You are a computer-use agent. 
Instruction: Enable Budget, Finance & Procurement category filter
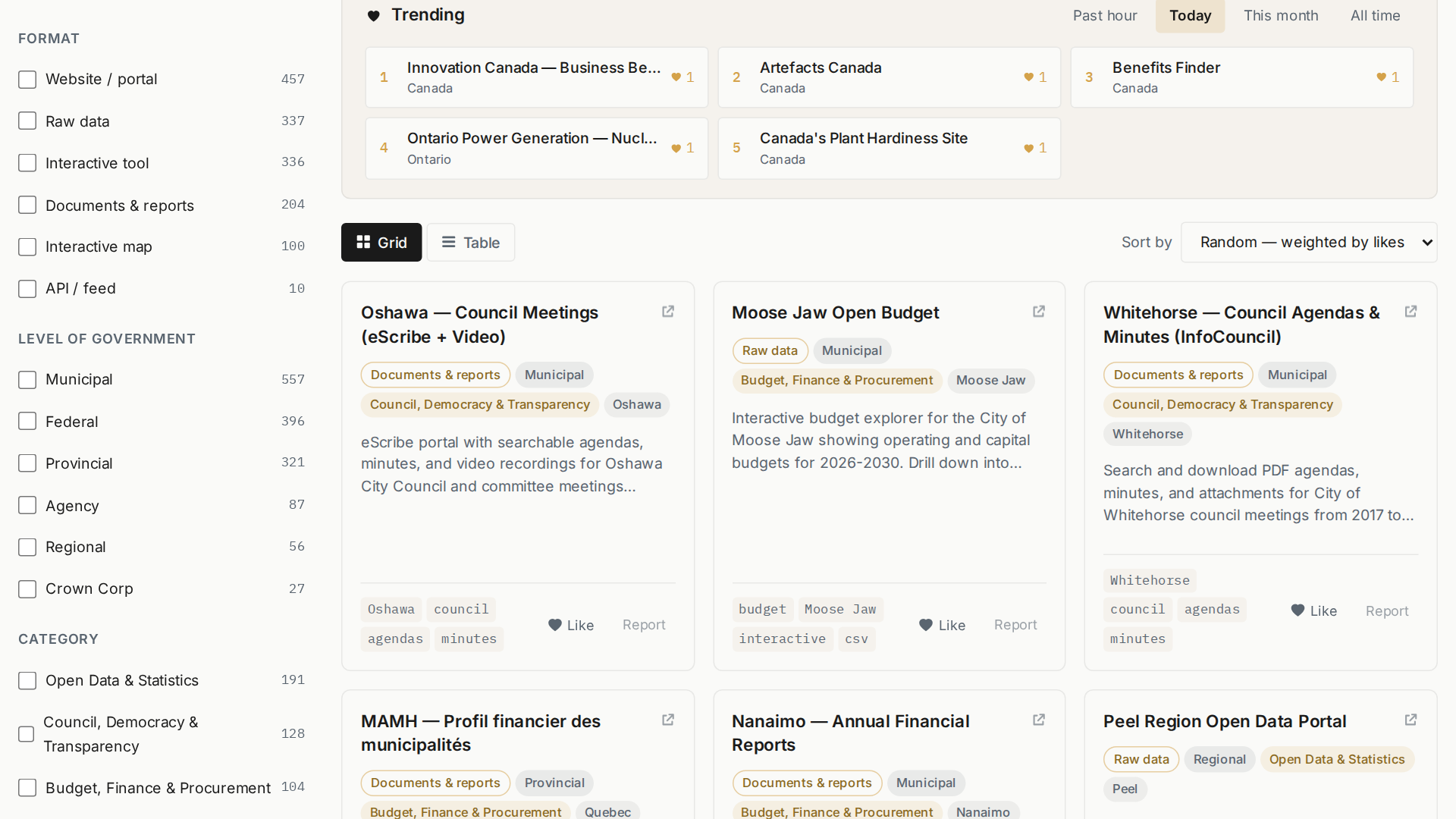[27, 788]
